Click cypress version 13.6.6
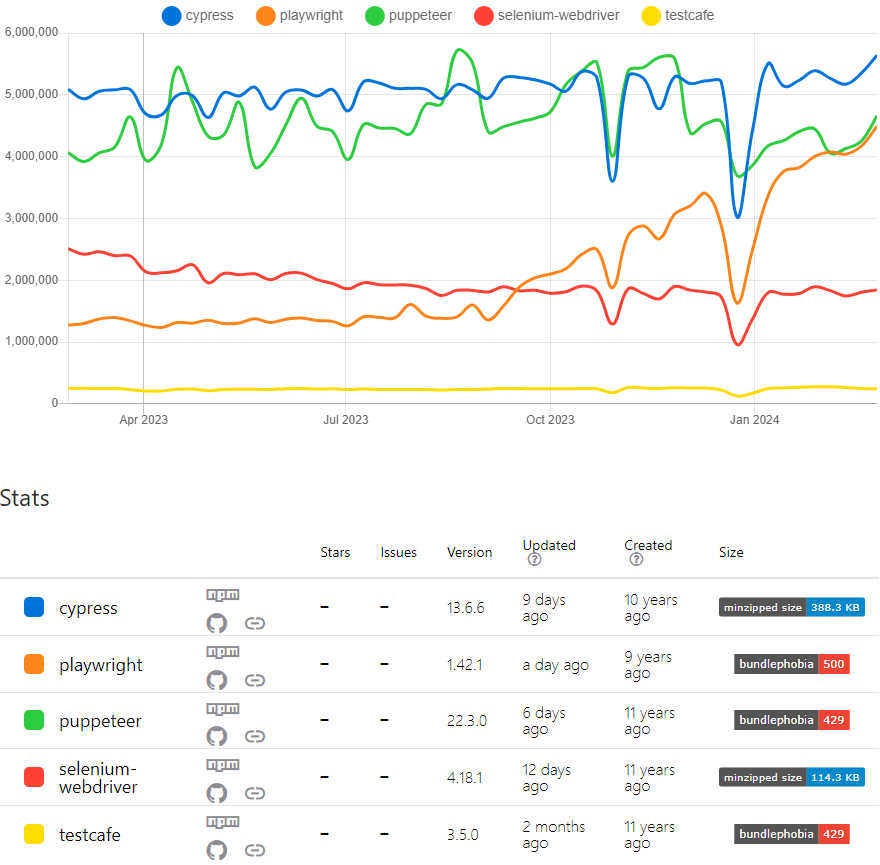 465,608
